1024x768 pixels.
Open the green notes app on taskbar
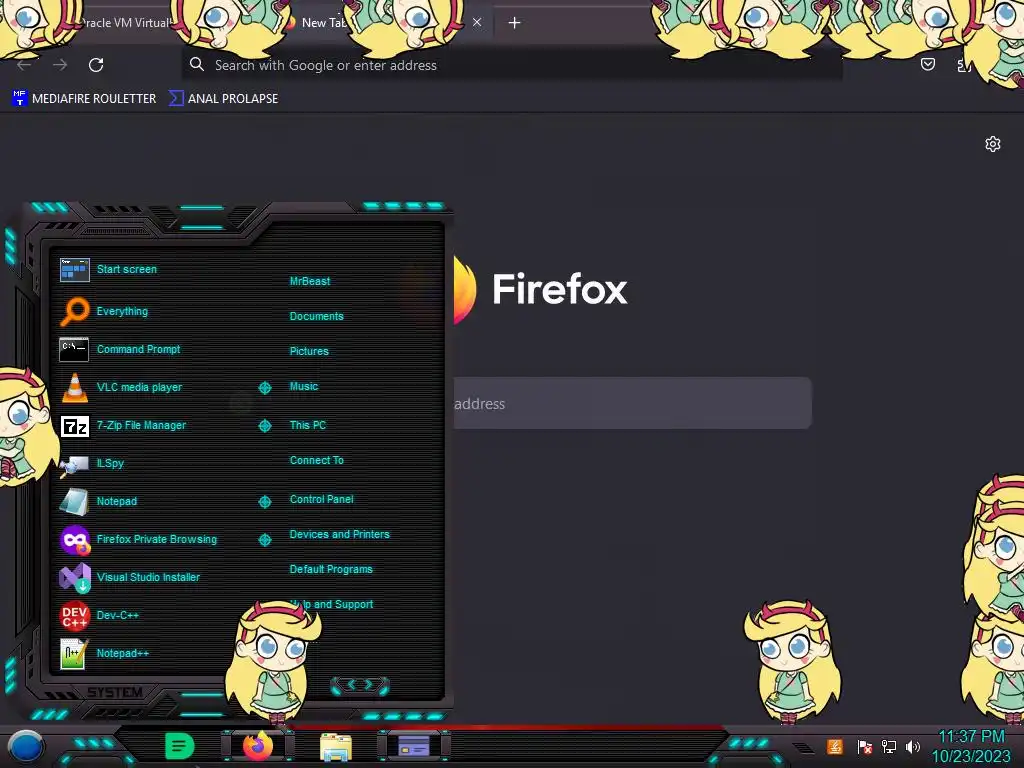[180, 746]
